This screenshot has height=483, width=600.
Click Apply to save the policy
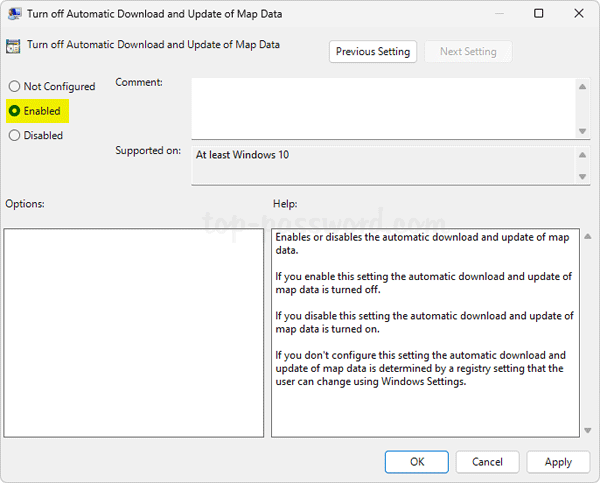pyautogui.click(x=558, y=461)
